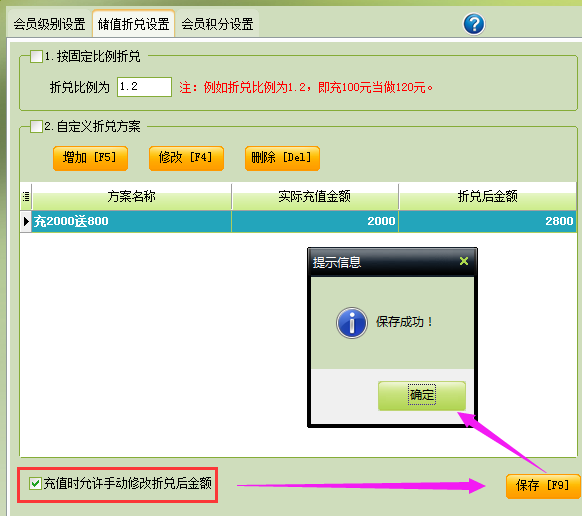582x516 pixels.
Task: Sort by the 方案名称 column header
Action: [131, 196]
